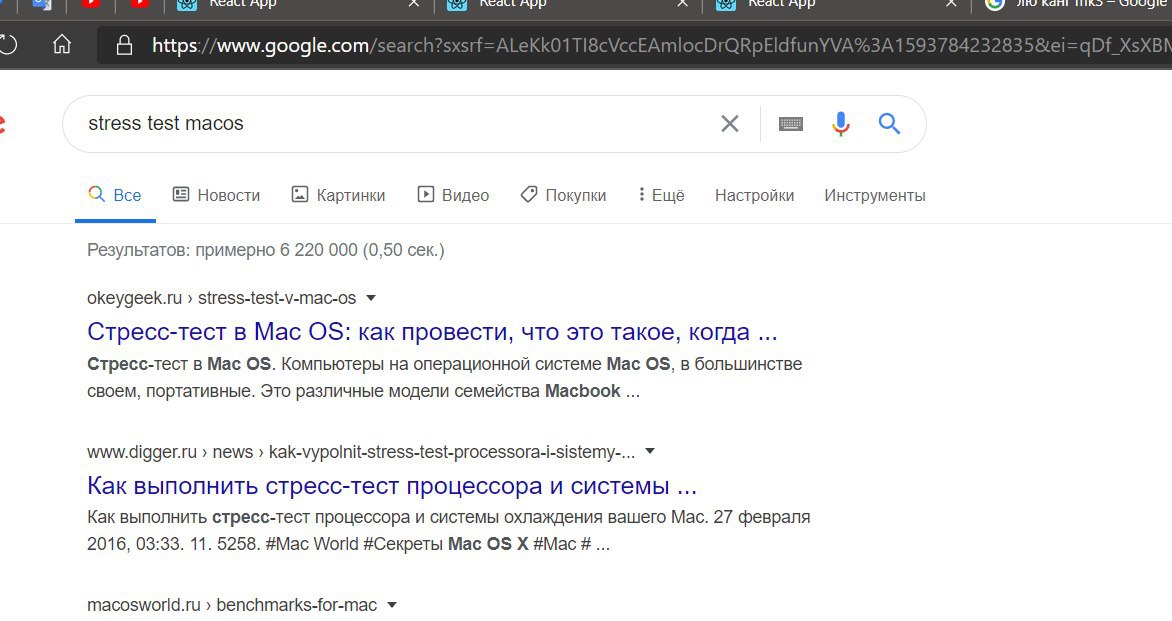The width and height of the screenshot is (1172, 621).
Task: Open the 'Ещё' more menu
Action: (x=661, y=195)
